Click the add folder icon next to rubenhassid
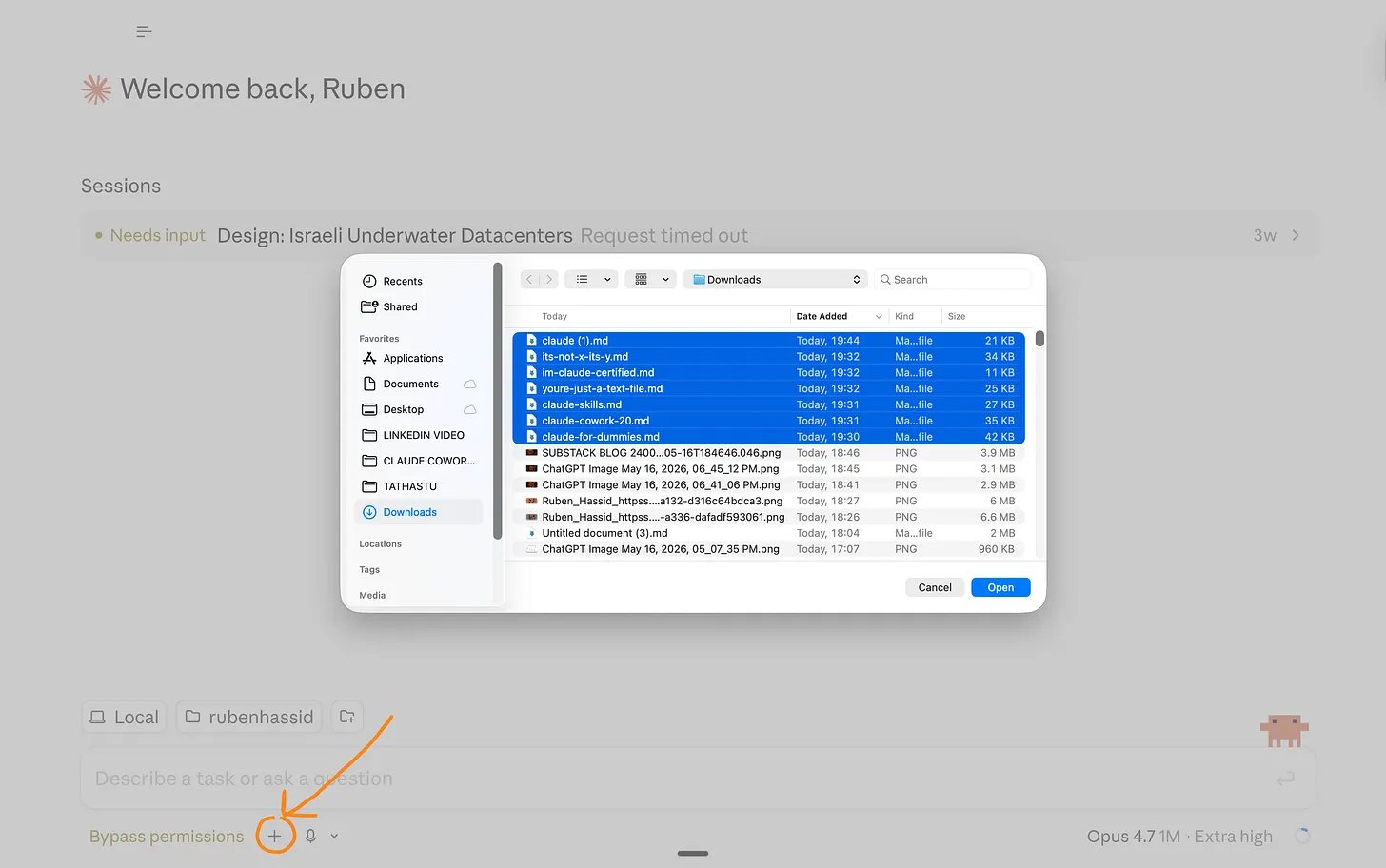 click(347, 717)
